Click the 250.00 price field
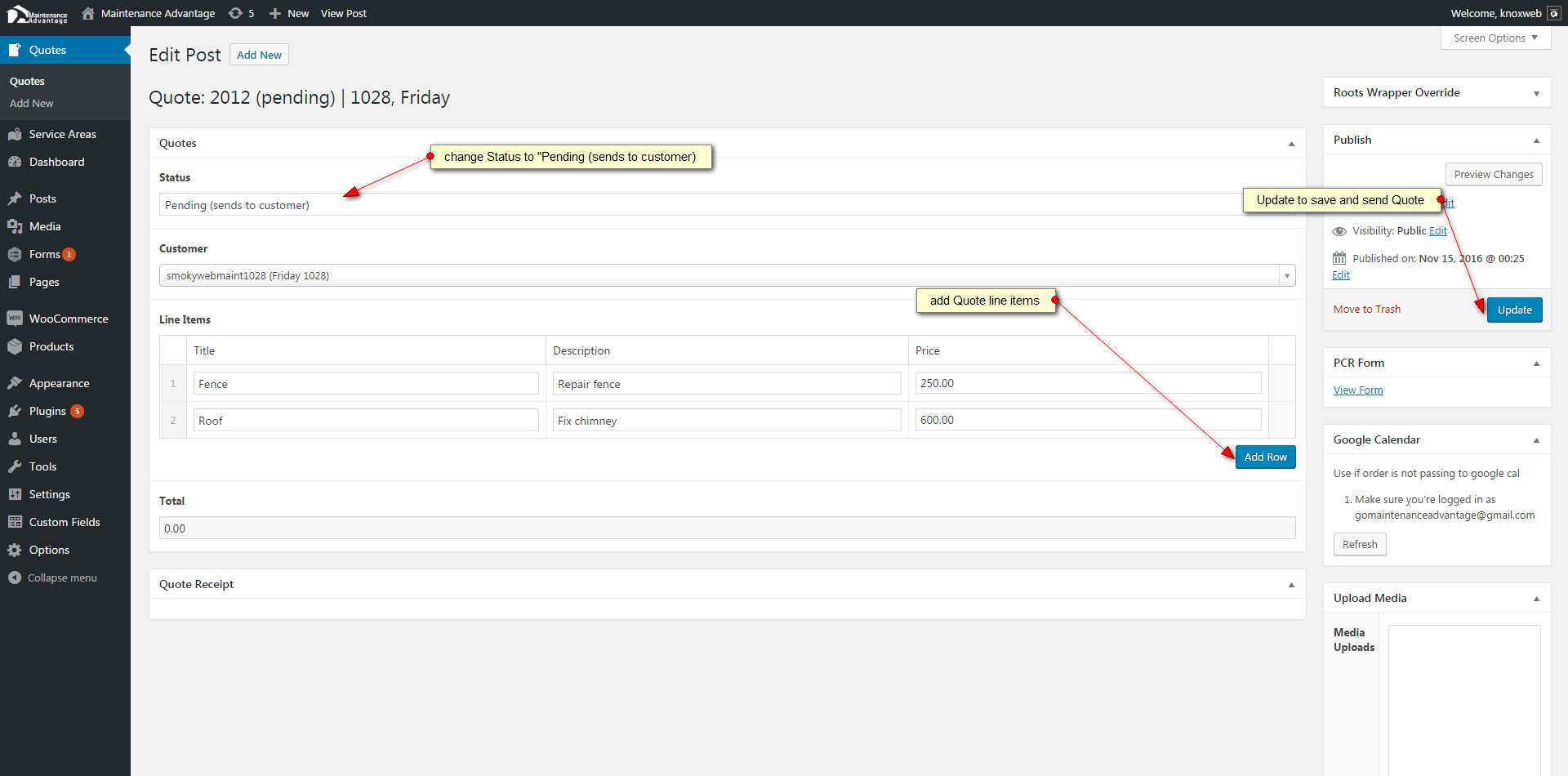The image size is (1568, 776). 1089,384
